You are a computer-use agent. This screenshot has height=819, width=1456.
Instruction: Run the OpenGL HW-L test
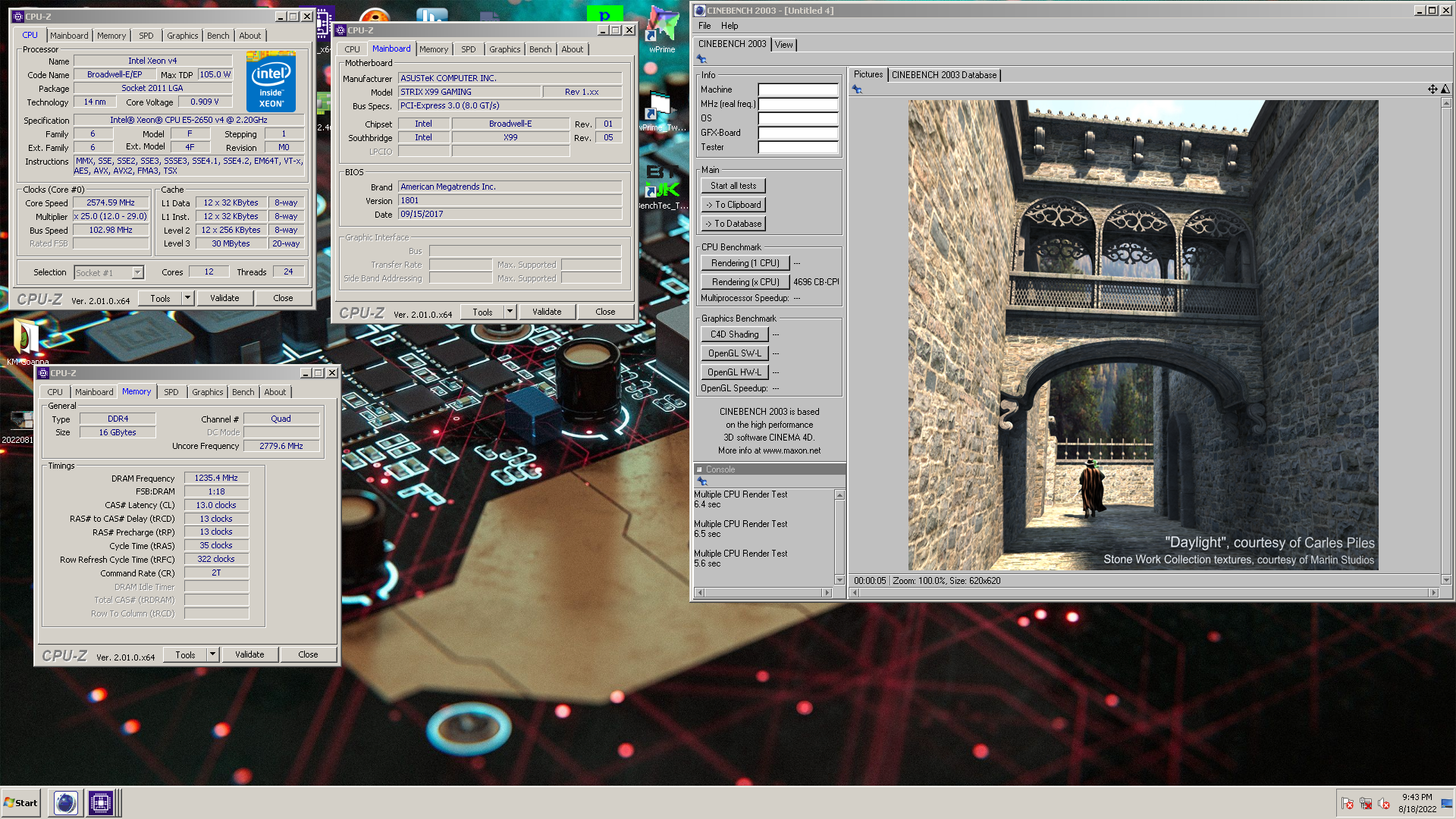735,372
